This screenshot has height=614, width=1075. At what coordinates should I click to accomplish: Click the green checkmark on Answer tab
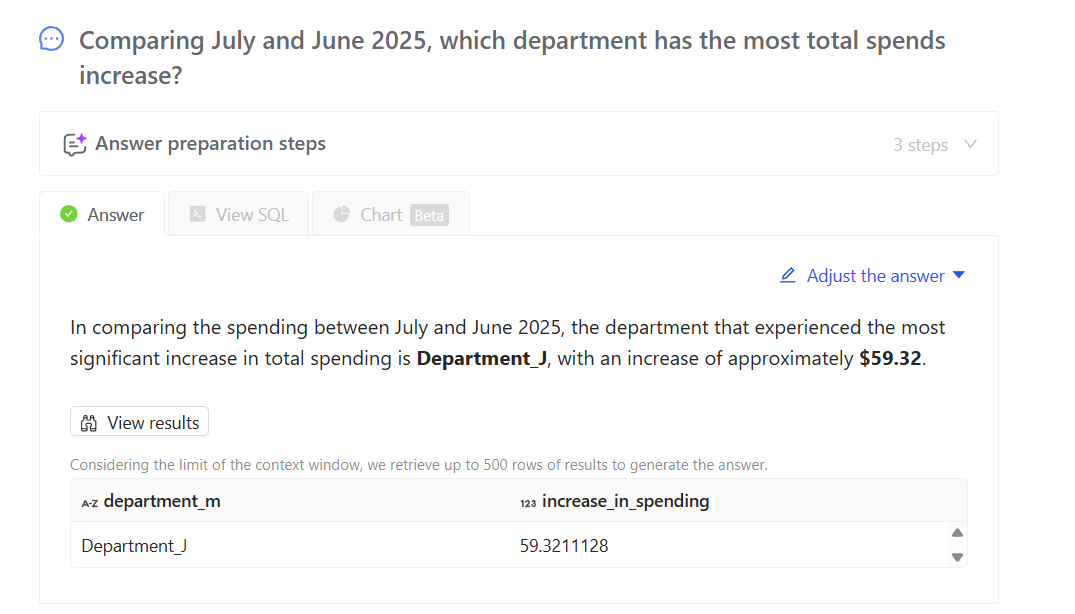[69, 214]
